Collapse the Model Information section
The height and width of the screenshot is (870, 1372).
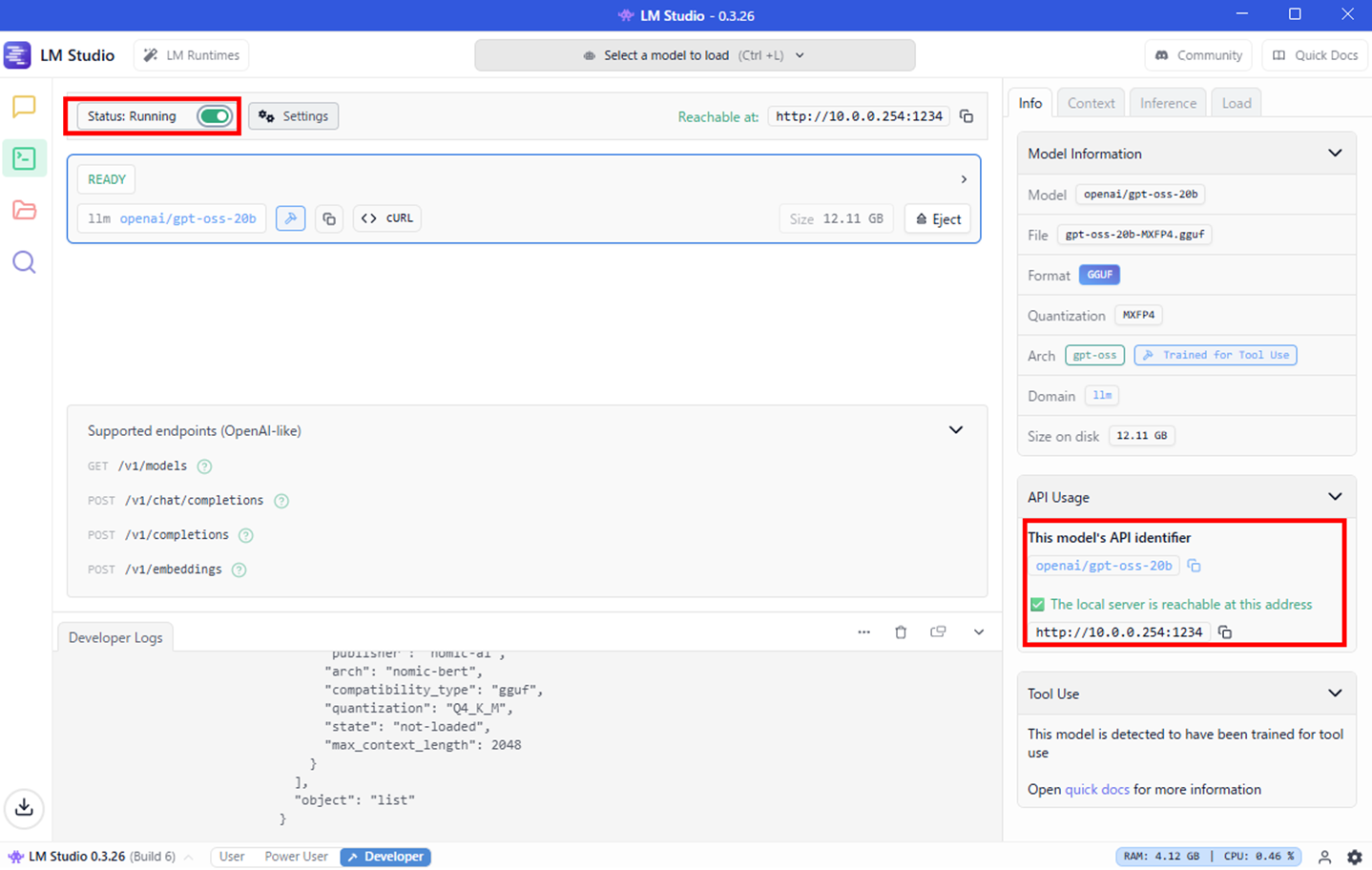pos(1334,154)
